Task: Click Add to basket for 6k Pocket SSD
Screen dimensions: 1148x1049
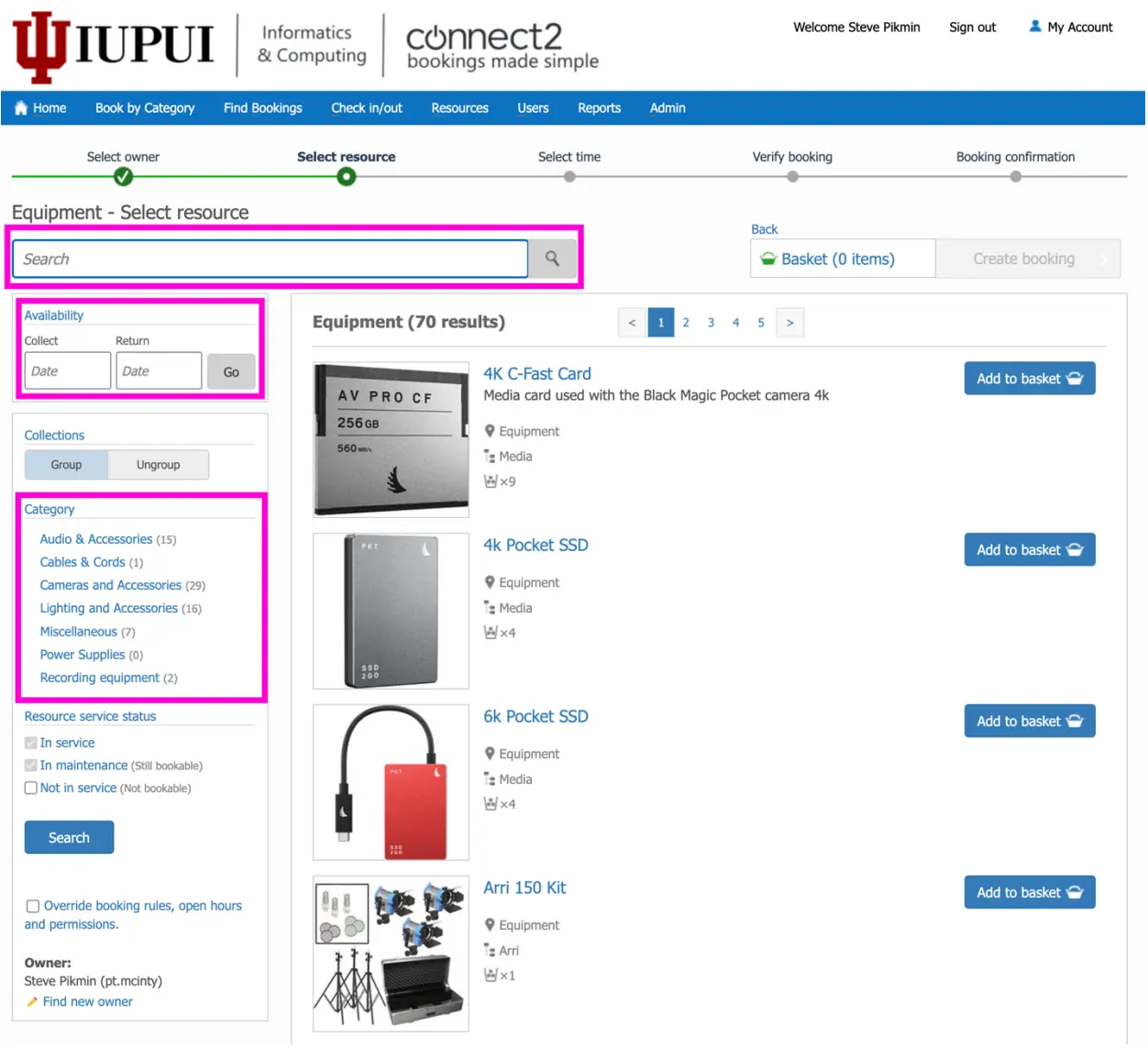Action: coord(1030,722)
